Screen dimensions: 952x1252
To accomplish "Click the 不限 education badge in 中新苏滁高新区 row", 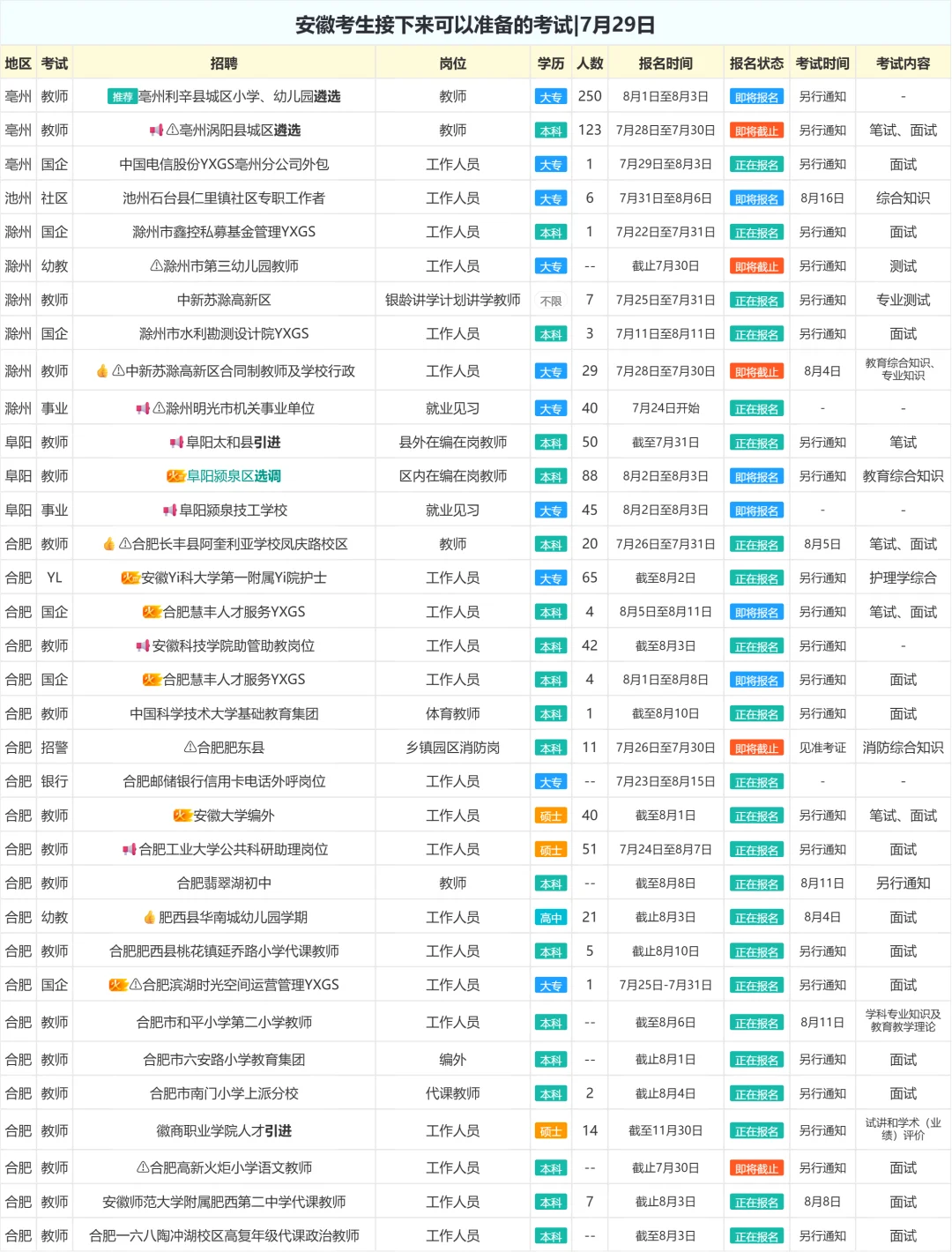I will point(551,301).
